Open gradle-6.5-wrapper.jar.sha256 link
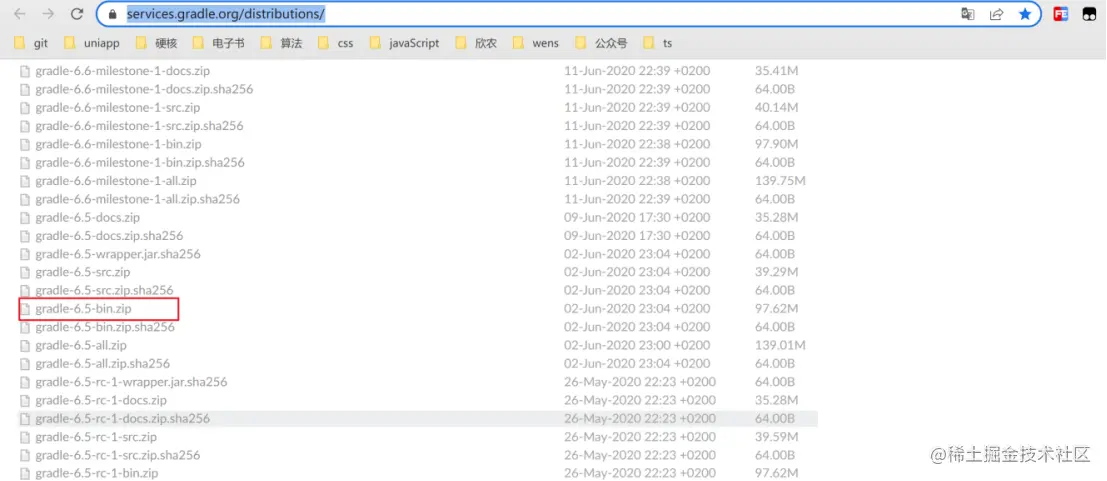This screenshot has height=481, width=1107. pos(118,254)
